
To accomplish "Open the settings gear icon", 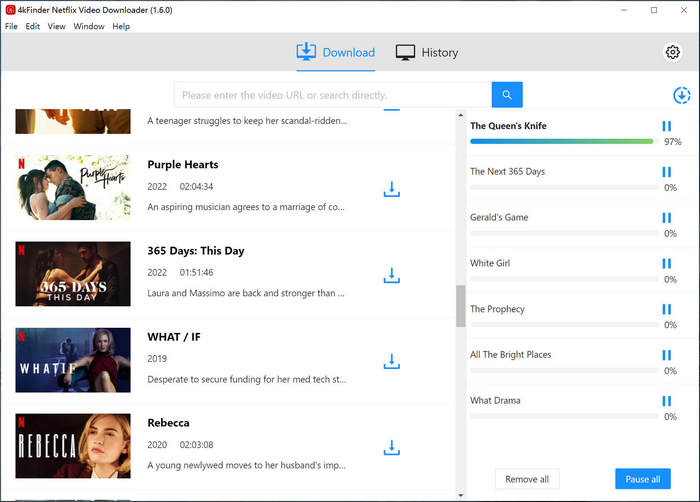I will click(672, 52).
